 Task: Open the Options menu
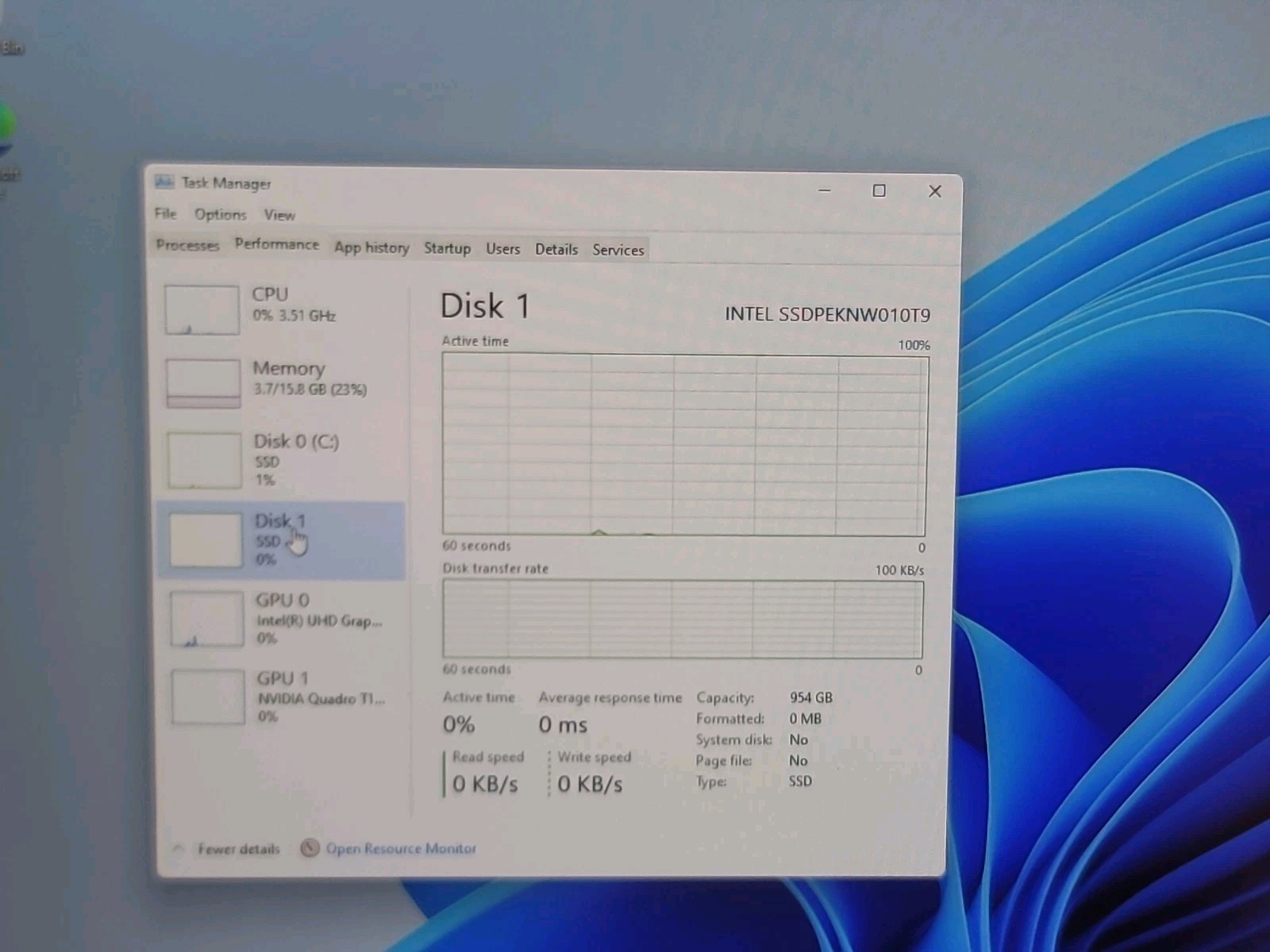(x=220, y=214)
